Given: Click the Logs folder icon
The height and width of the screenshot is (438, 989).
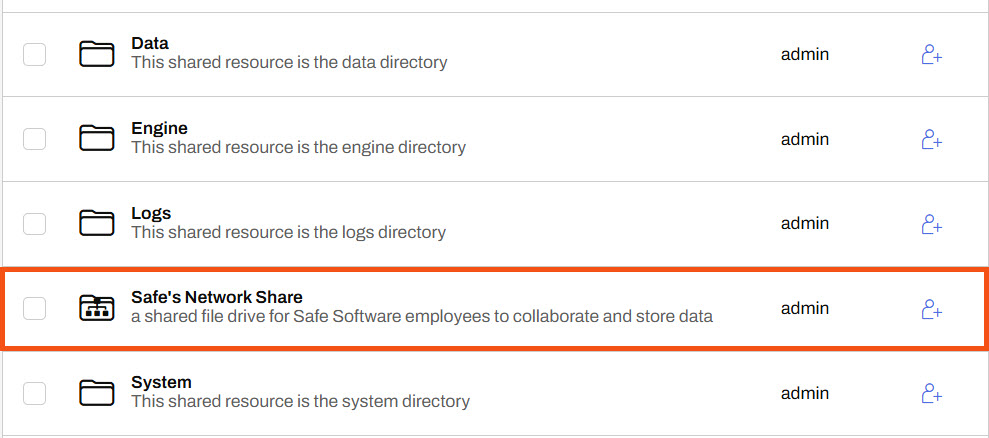Looking at the screenshot, I should click(x=97, y=223).
